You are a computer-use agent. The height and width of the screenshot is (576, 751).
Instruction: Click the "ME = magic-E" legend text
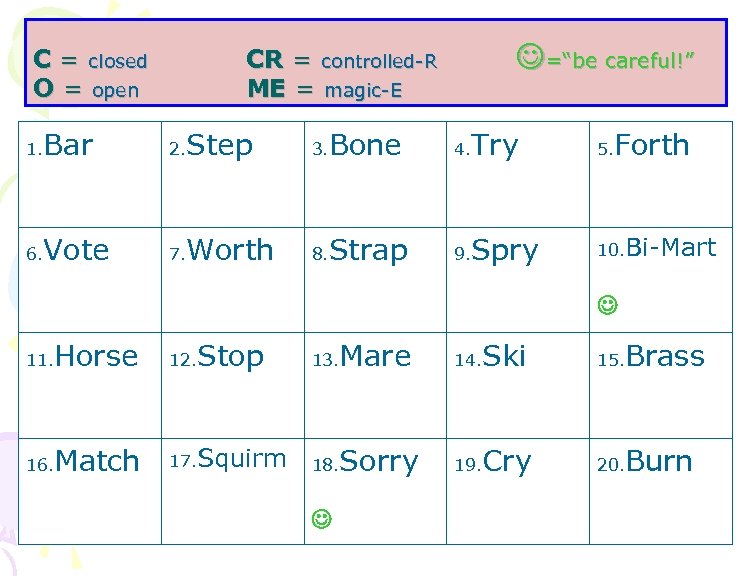pos(324,90)
